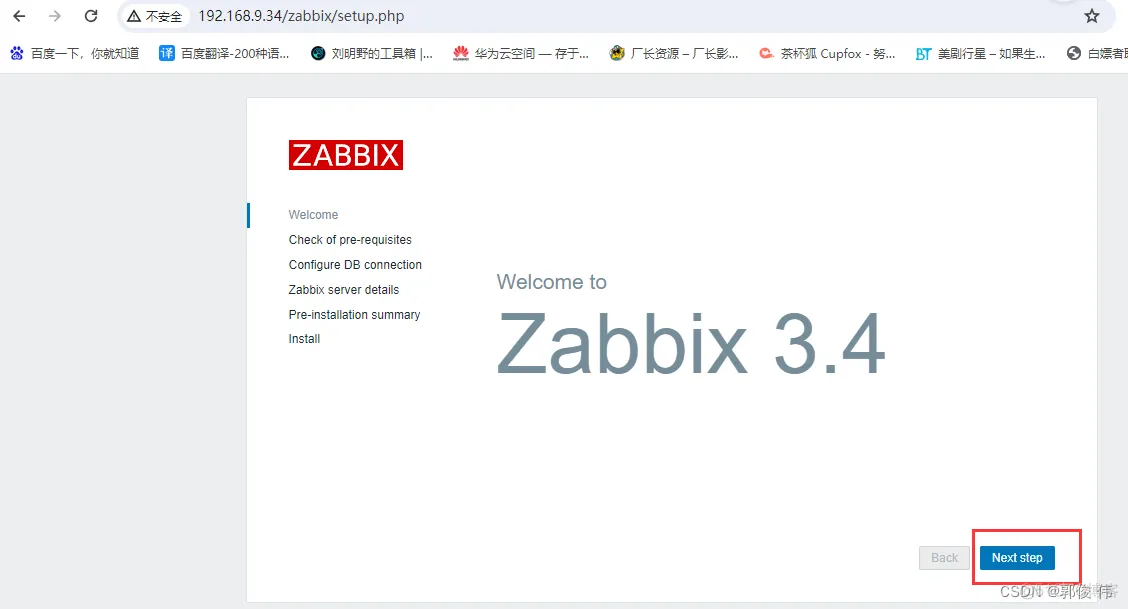Select the Welcome step
The width and height of the screenshot is (1128, 609).
click(313, 214)
